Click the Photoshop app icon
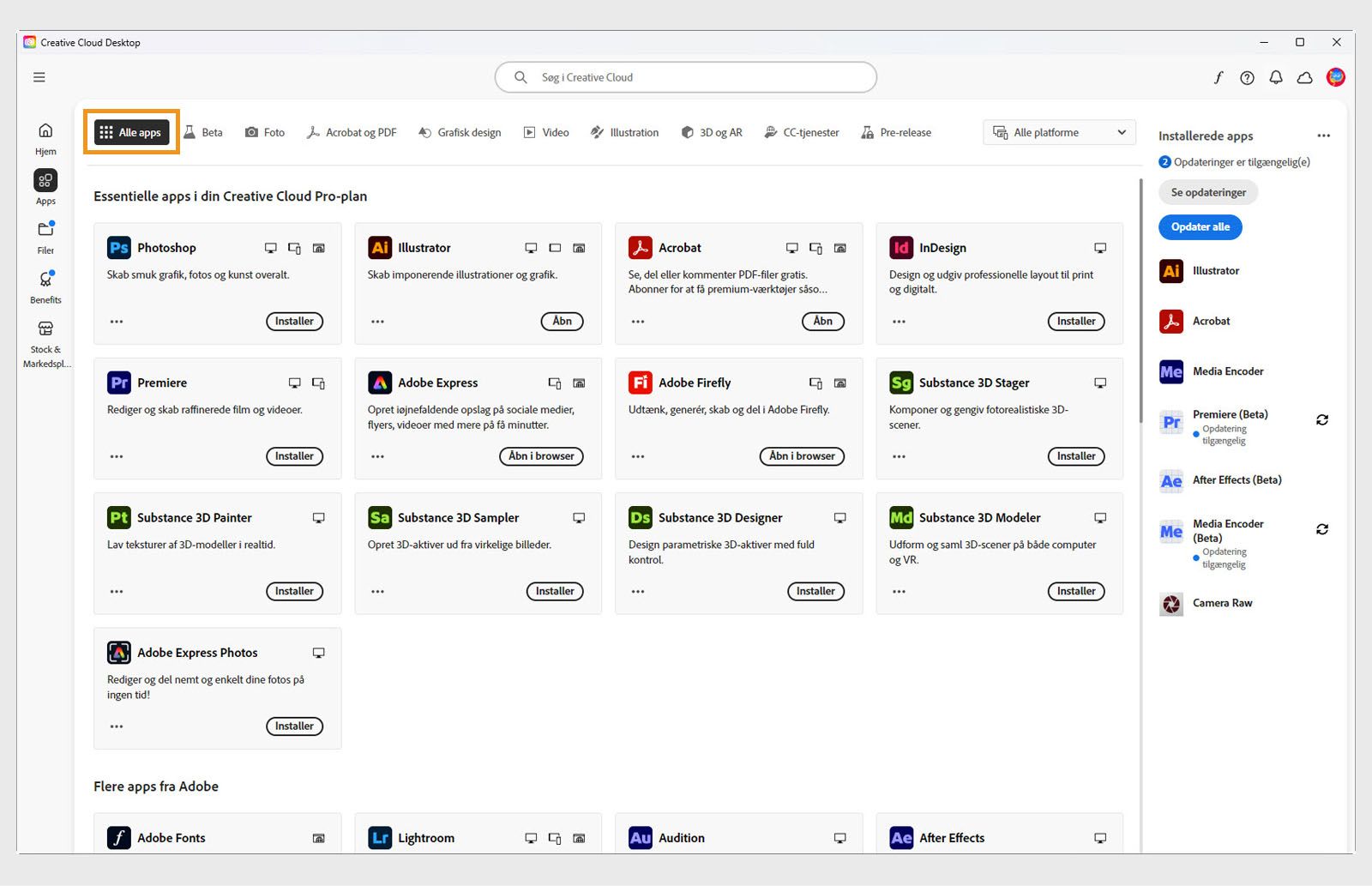The width and height of the screenshot is (1372, 886). point(117,247)
